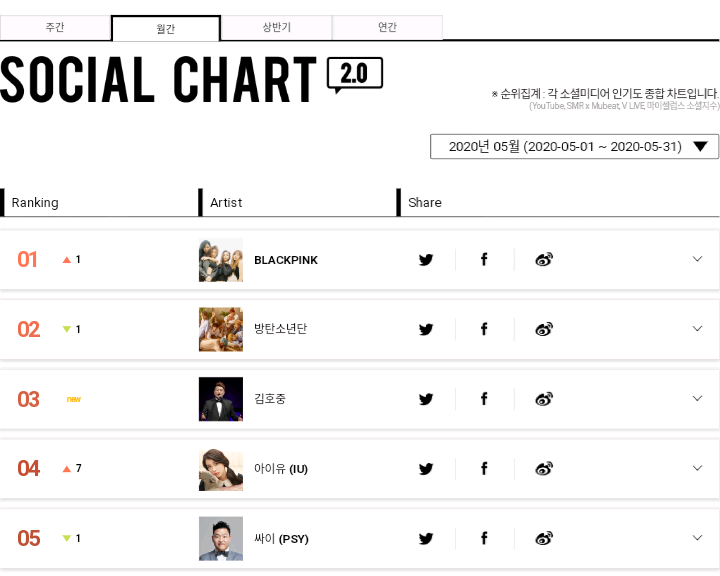This screenshot has height=576, width=720.
Task: Share BLACKPINK on Facebook
Action: pos(484,260)
